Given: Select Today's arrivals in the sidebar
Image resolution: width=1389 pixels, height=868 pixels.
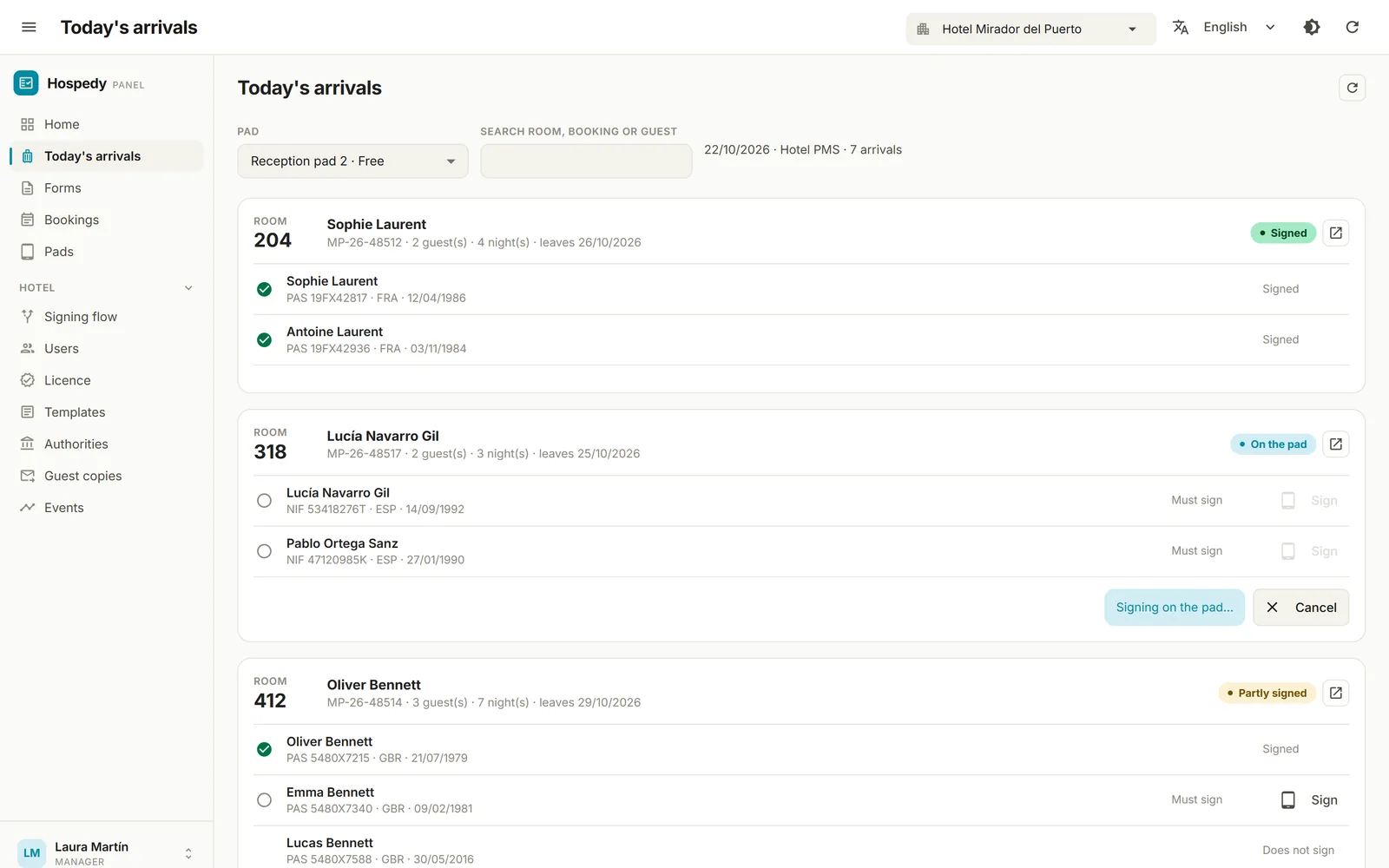Looking at the screenshot, I should click(107, 156).
